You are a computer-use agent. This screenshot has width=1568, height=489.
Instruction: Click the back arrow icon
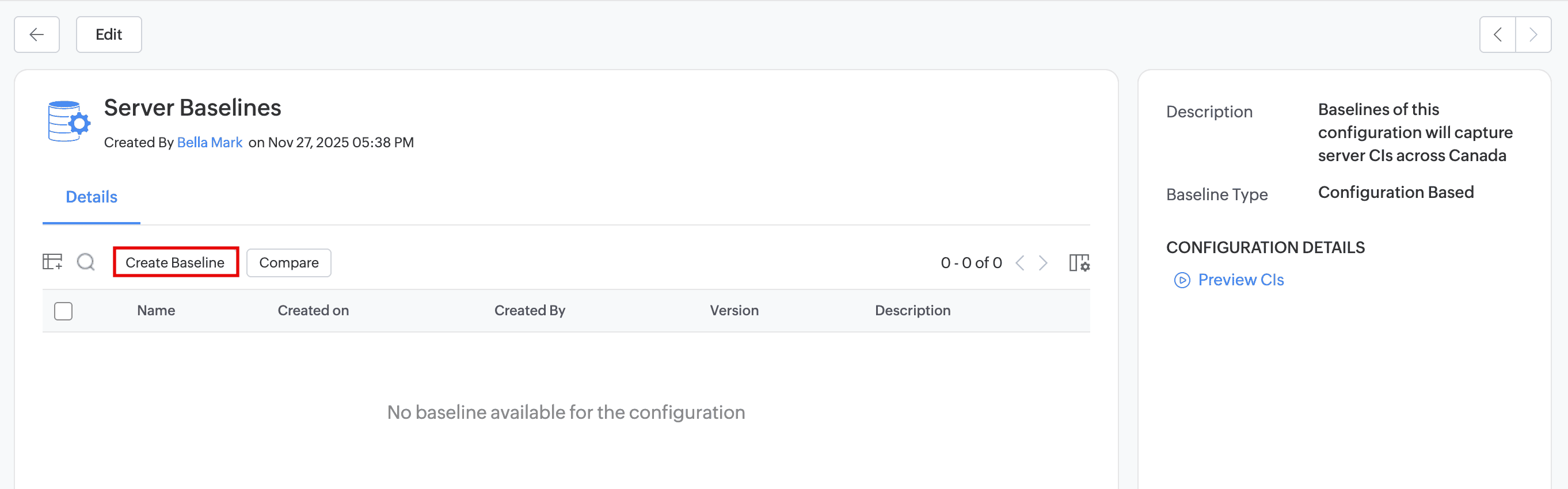pos(36,35)
